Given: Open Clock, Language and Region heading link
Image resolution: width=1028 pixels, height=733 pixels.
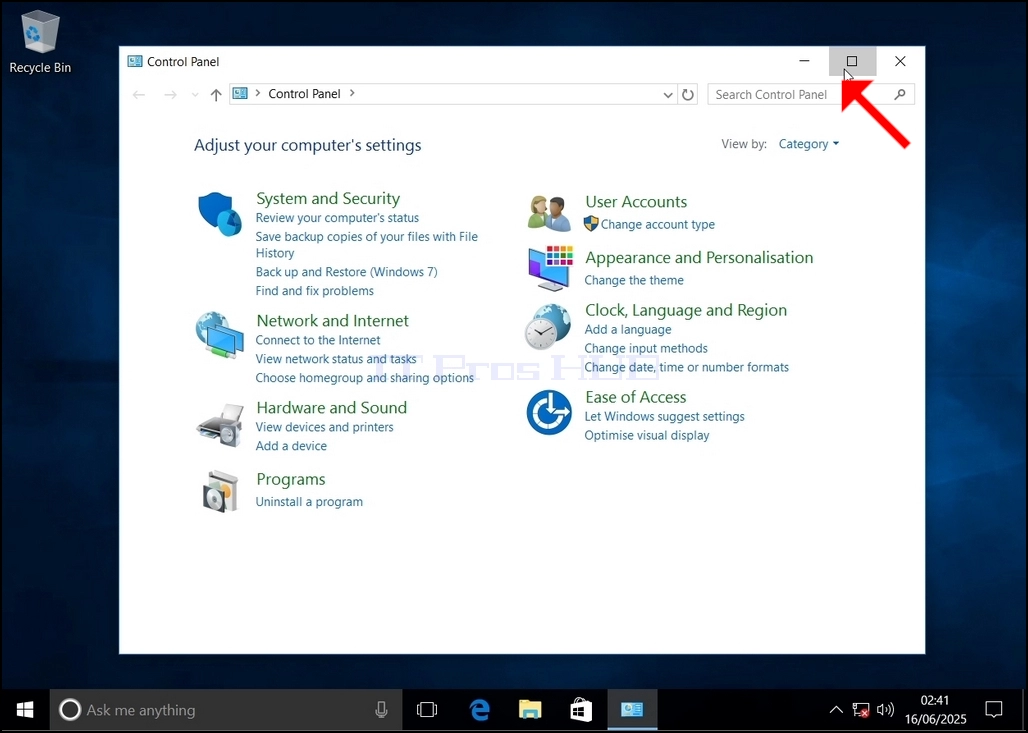Looking at the screenshot, I should point(686,309).
